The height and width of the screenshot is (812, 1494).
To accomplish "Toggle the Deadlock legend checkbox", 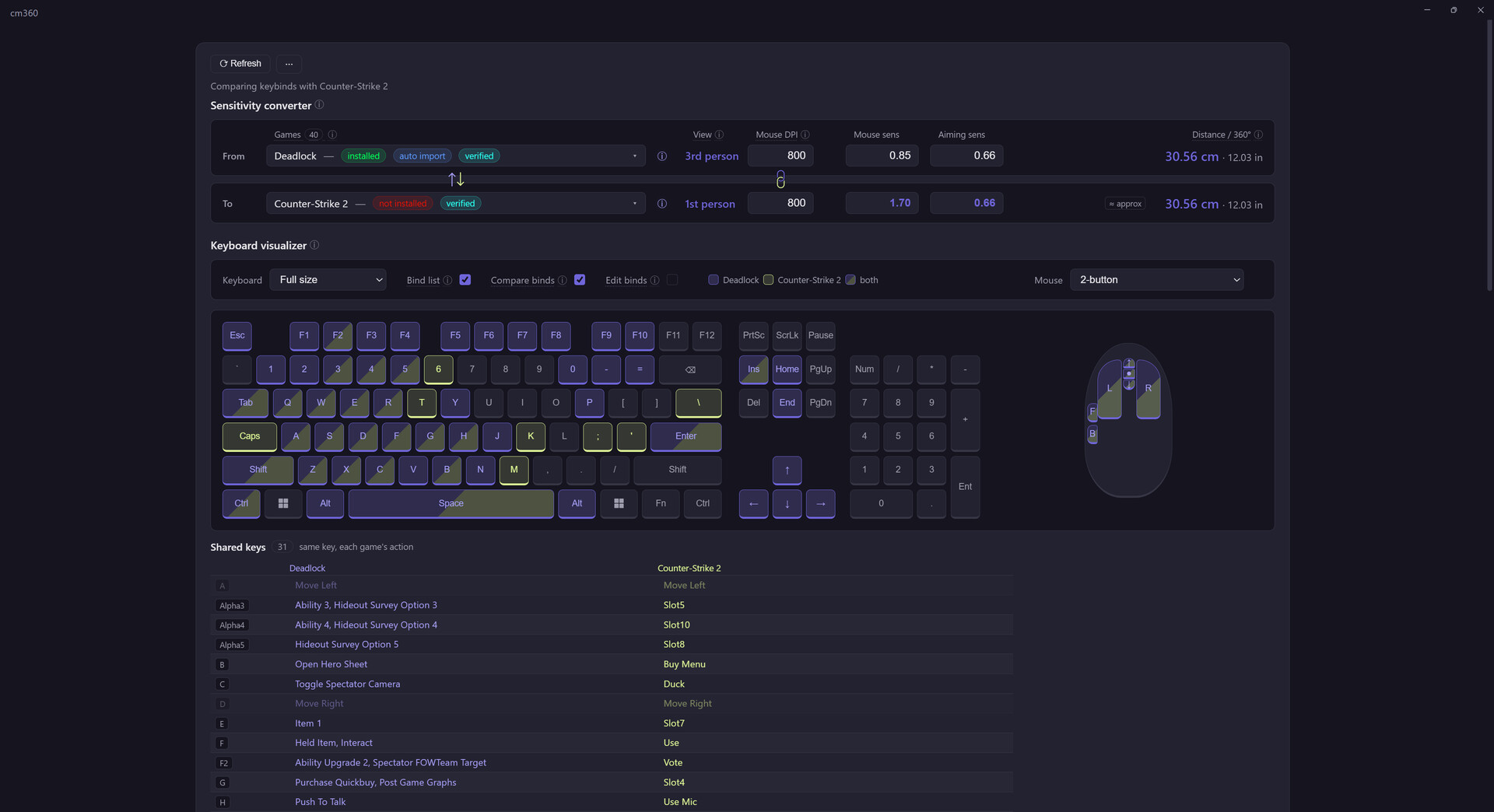I will (x=714, y=280).
